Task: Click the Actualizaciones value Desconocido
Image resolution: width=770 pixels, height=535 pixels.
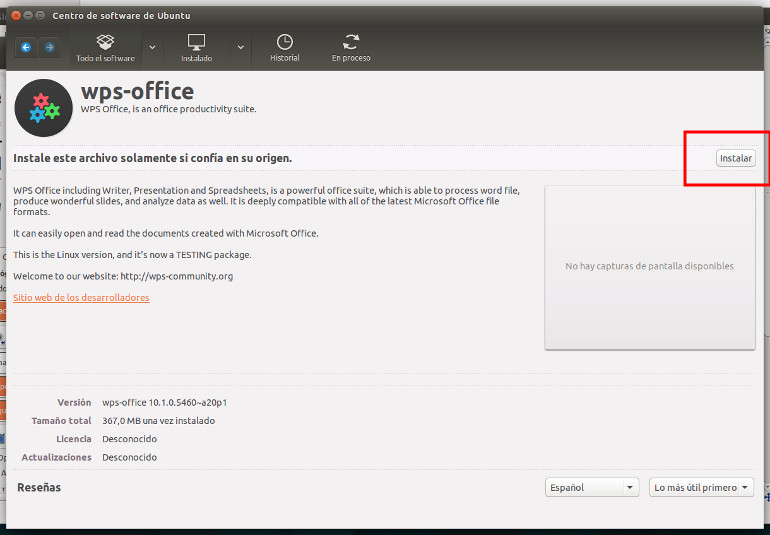Action: [x=129, y=457]
